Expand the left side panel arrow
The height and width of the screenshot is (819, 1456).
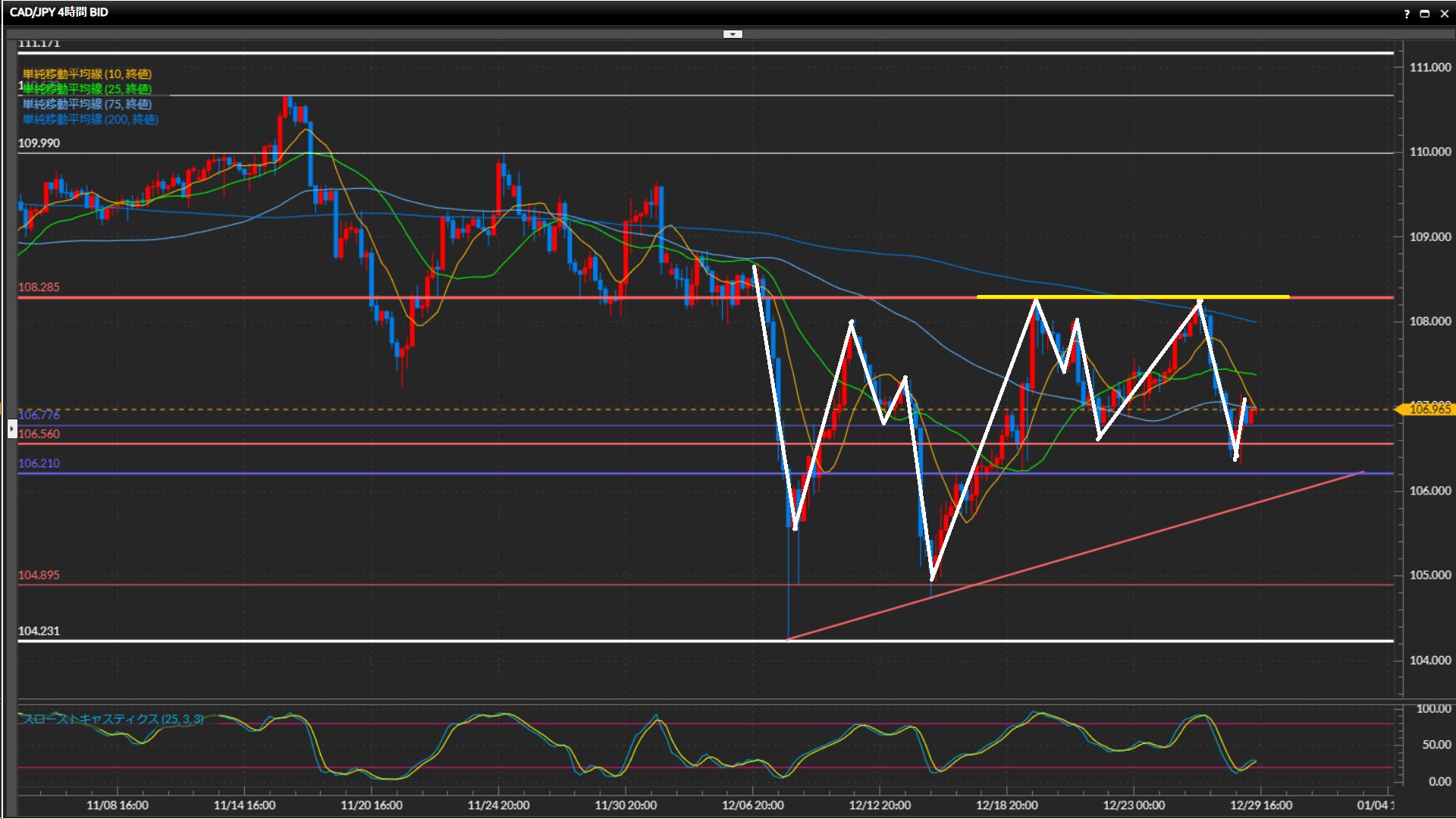11,429
